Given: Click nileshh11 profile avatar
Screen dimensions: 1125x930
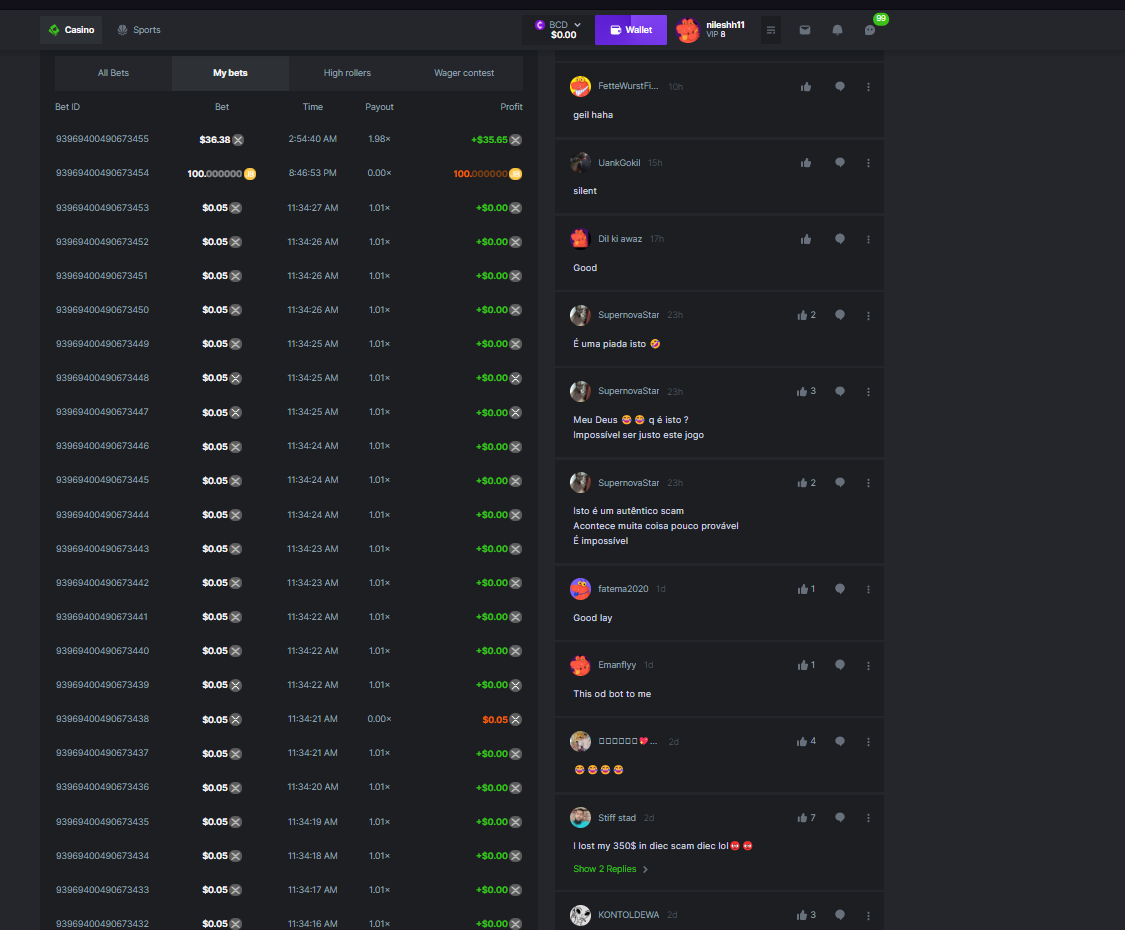Looking at the screenshot, I should (688, 30).
